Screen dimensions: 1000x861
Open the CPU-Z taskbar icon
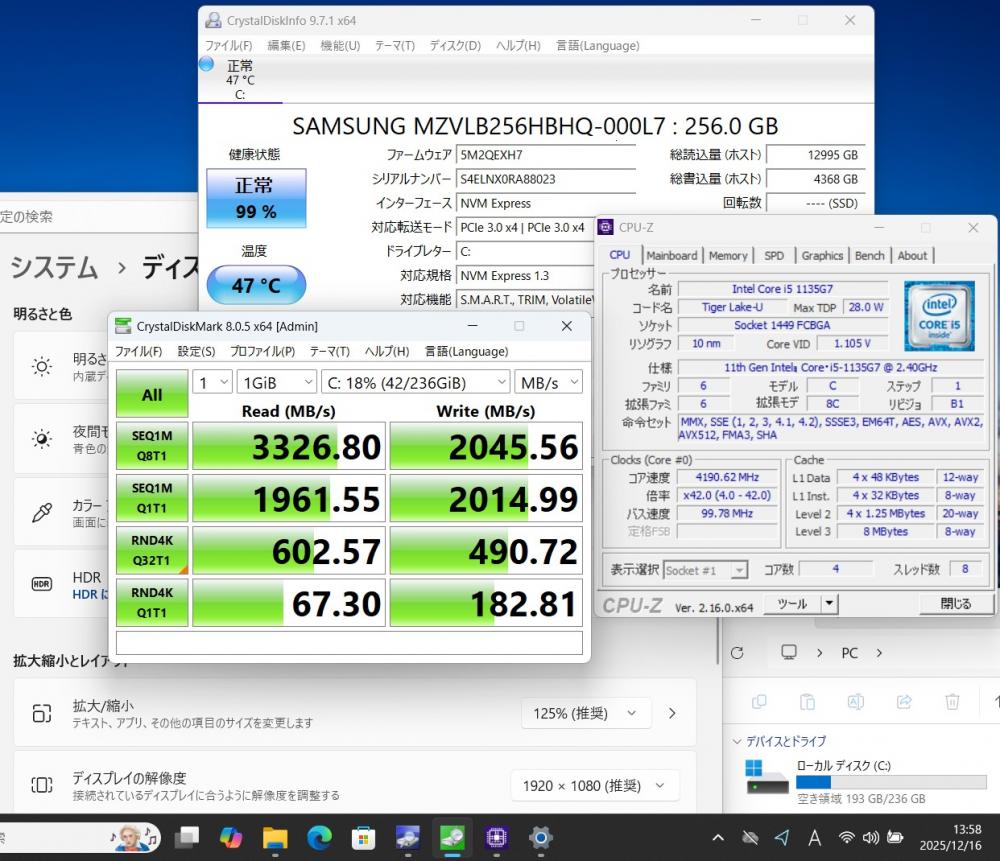[497, 837]
